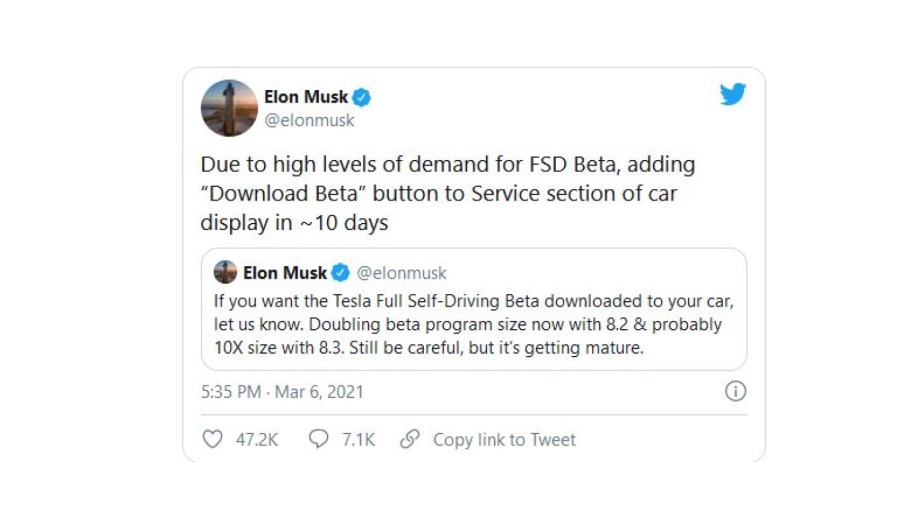Click the chain link icon
This screenshot has width=918, height=516.
coord(410,439)
